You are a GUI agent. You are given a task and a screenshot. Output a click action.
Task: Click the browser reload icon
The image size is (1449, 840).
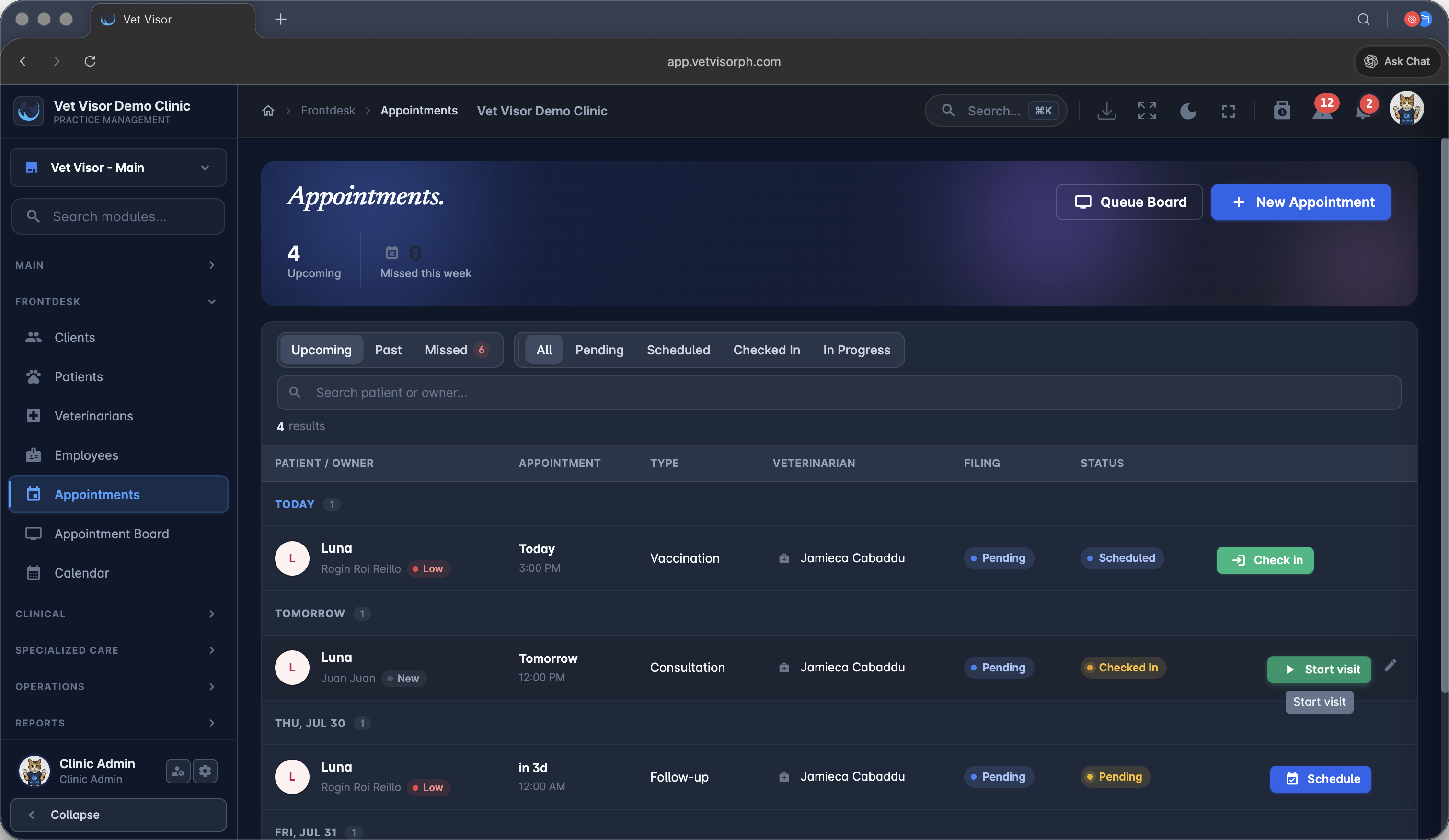[90, 61]
